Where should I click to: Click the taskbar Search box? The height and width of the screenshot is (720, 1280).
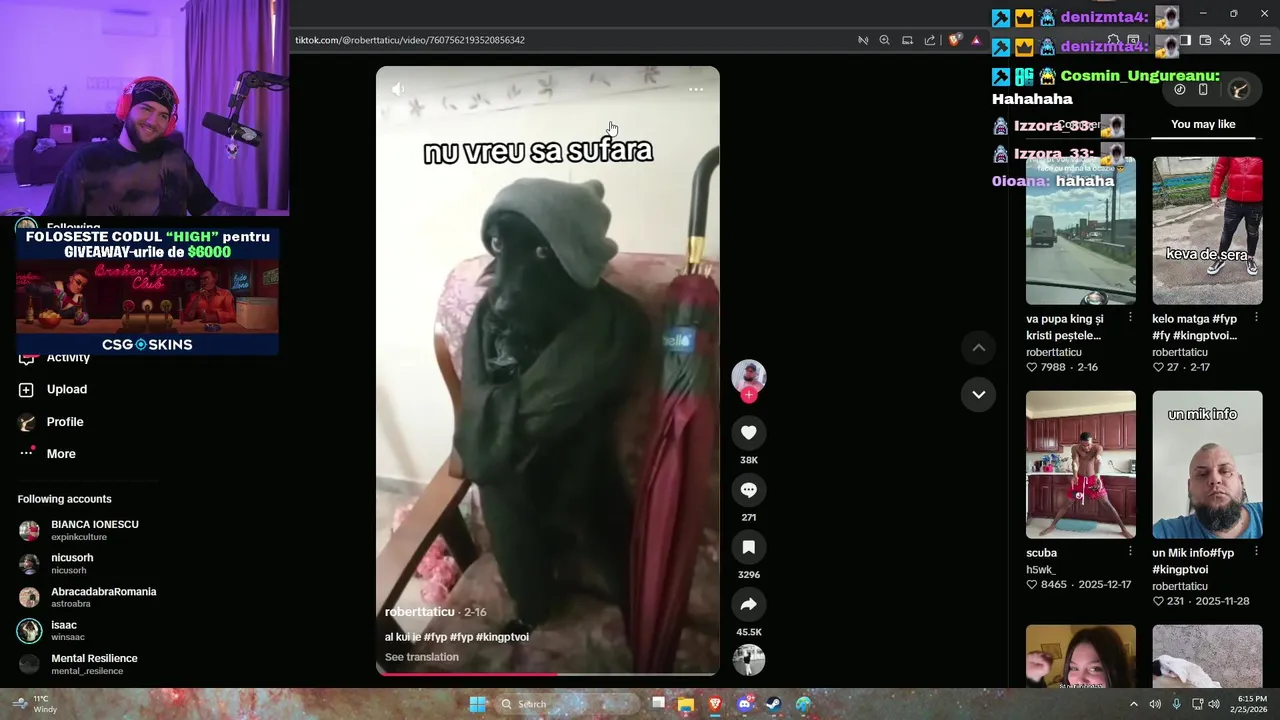tap(568, 704)
